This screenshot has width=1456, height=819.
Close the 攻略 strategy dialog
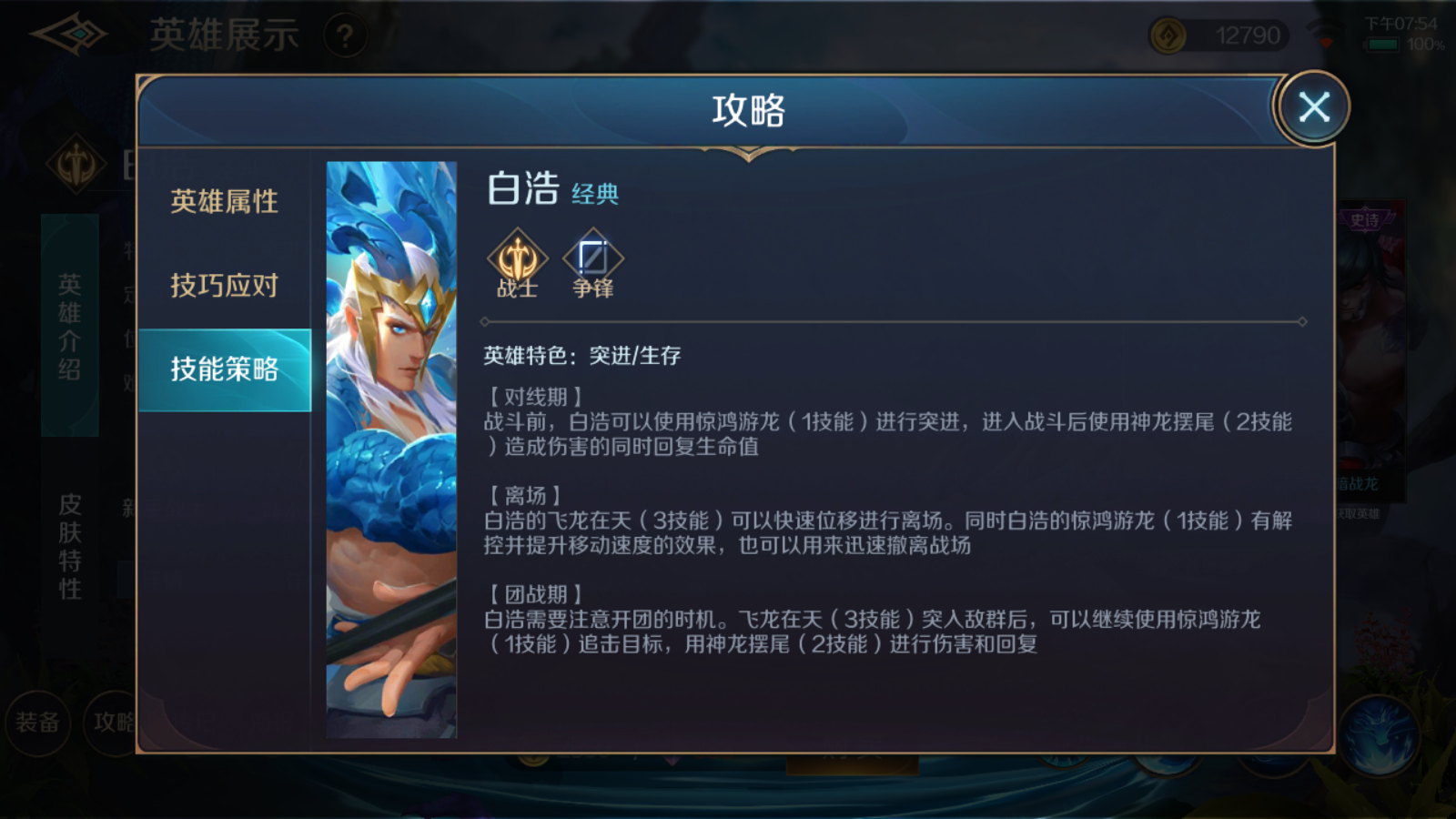(x=1312, y=107)
